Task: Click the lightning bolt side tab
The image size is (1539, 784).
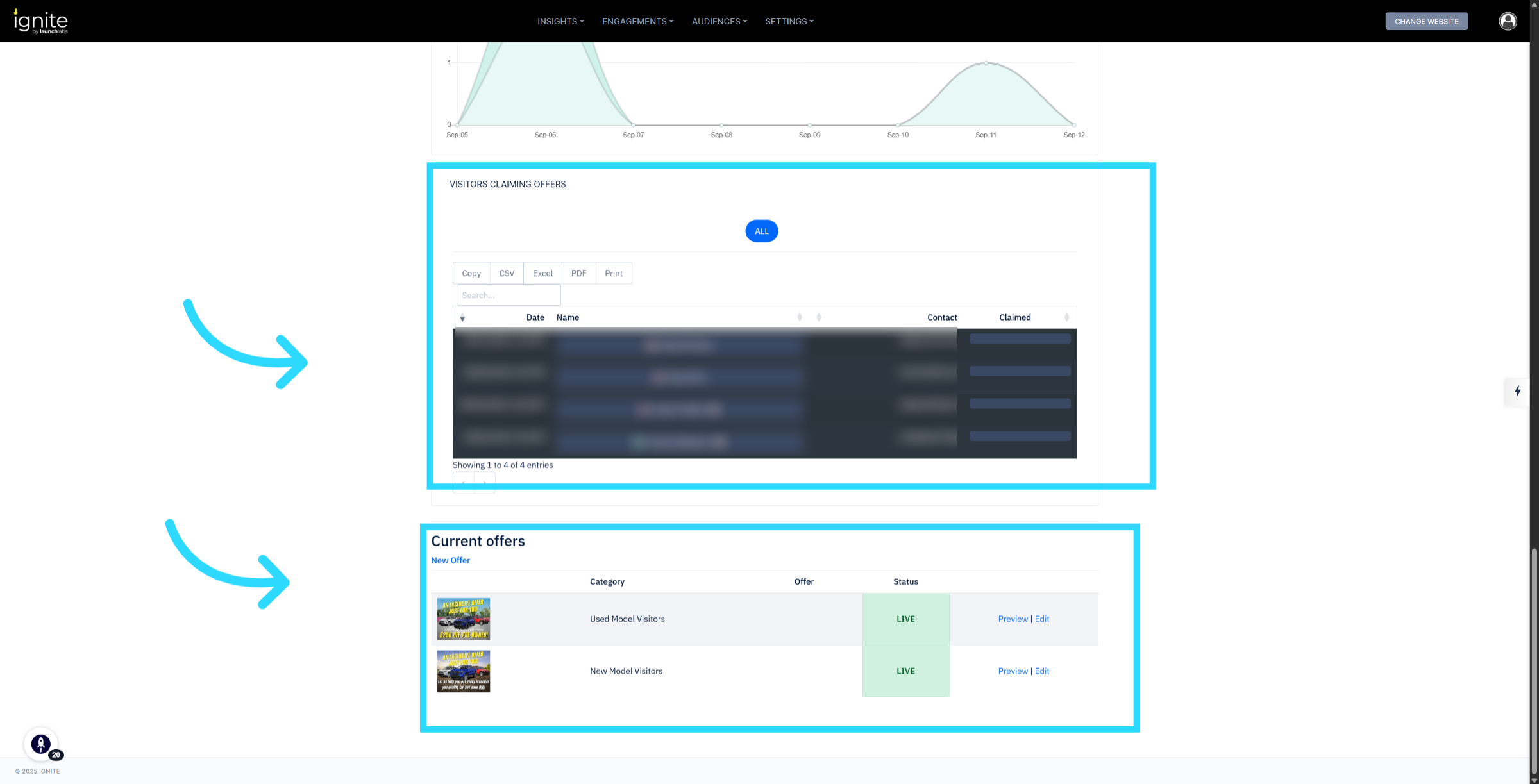Action: 1517,391
